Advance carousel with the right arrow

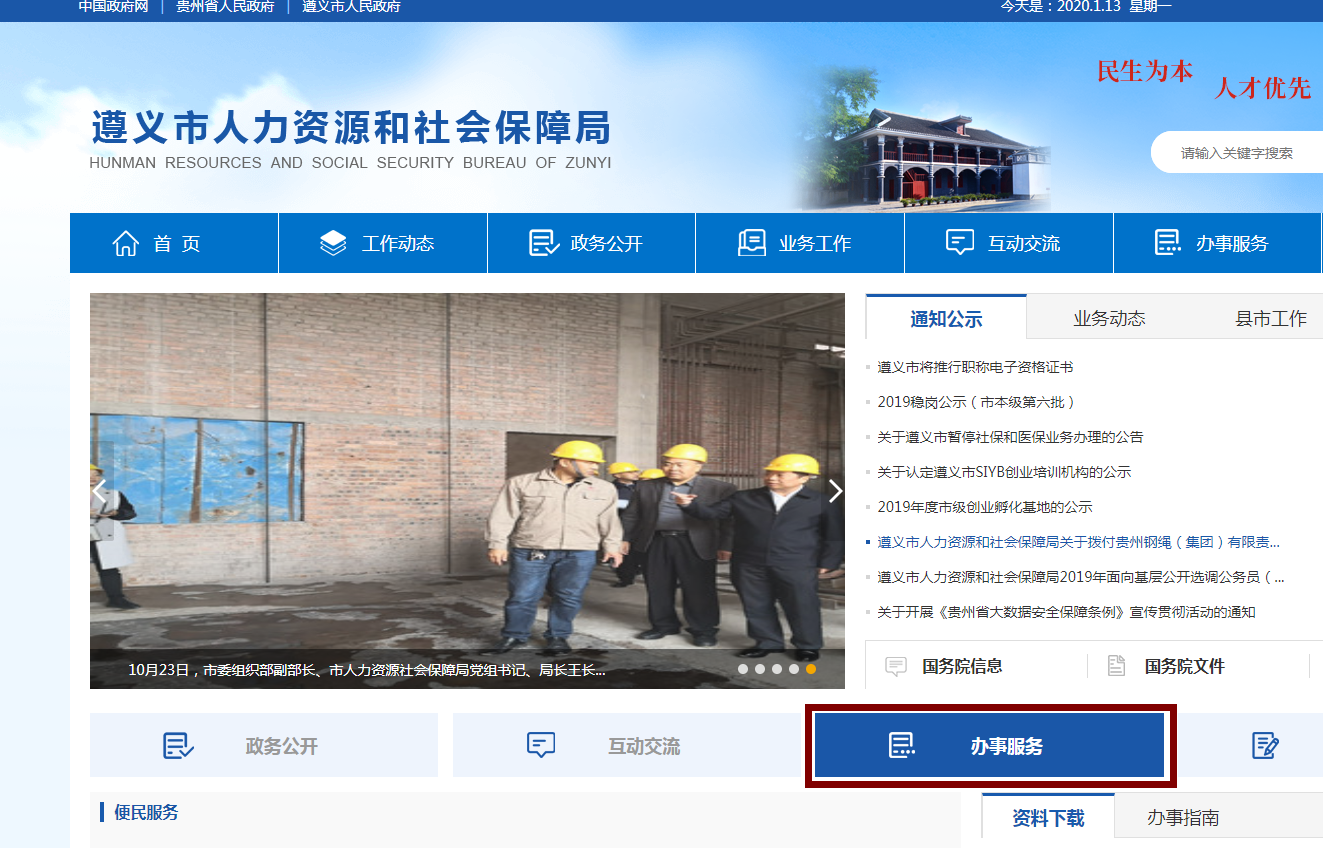(x=835, y=490)
